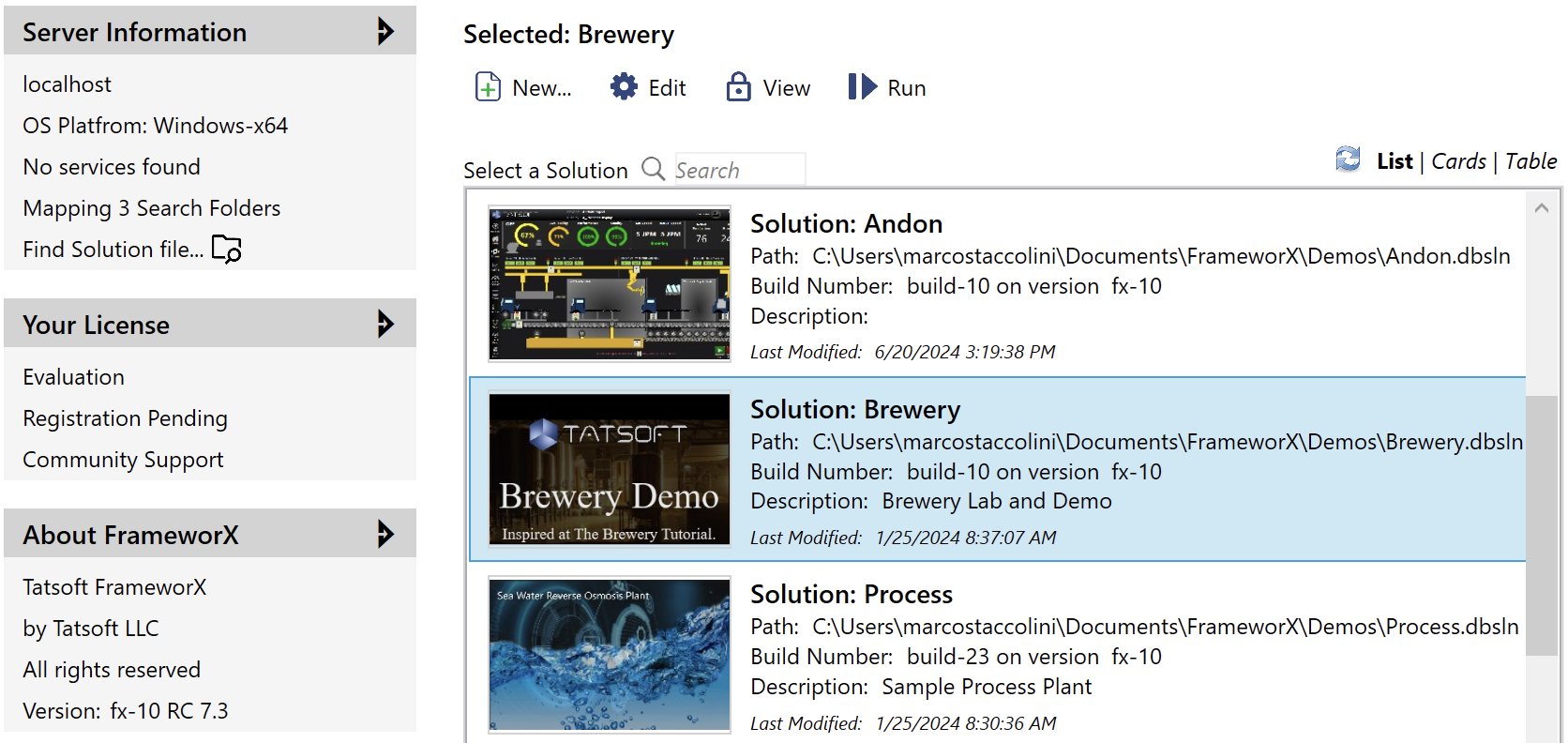Click the Edit gear icon
1568x743 pixels.
click(x=624, y=87)
